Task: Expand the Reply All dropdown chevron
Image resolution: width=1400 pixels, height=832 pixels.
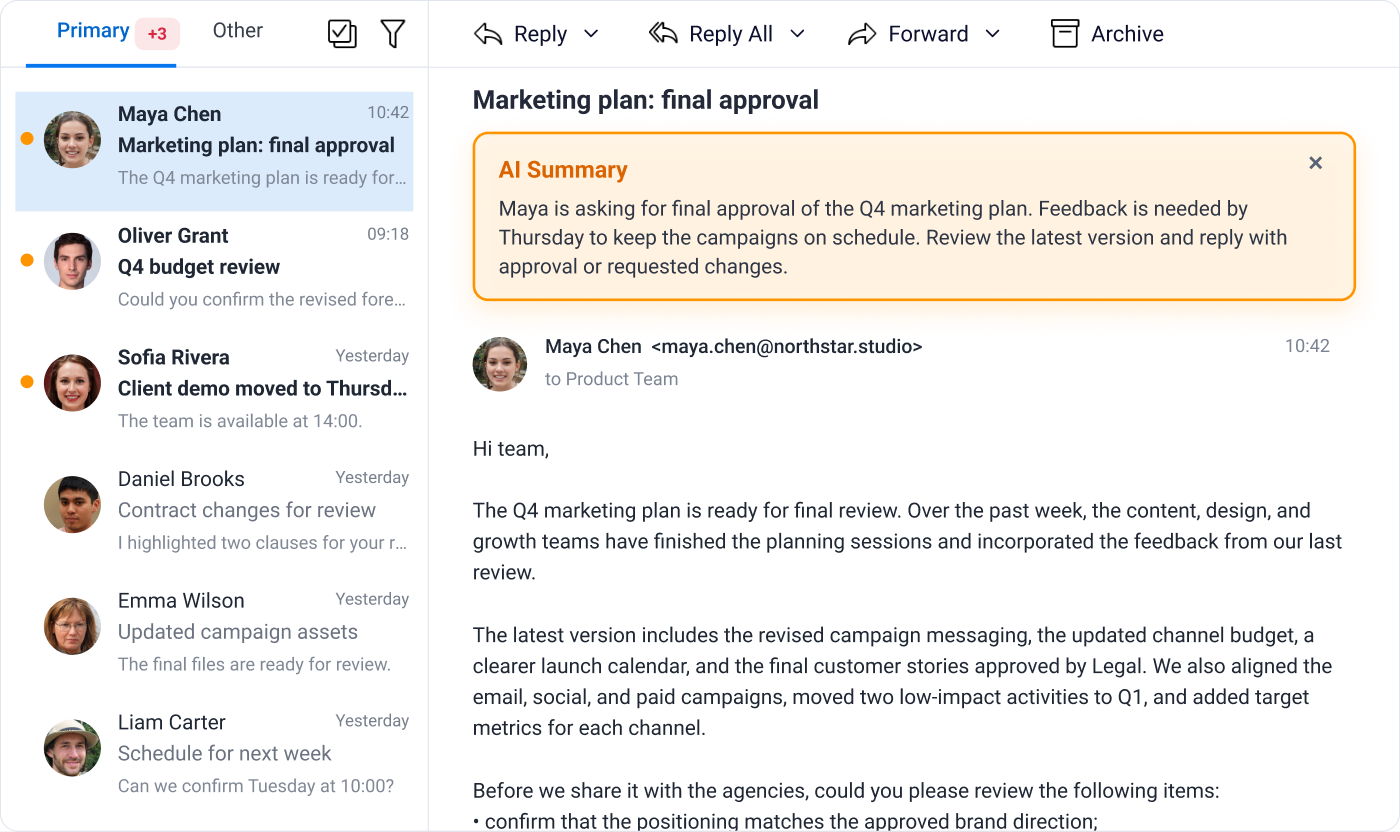Action: pyautogui.click(x=797, y=34)
